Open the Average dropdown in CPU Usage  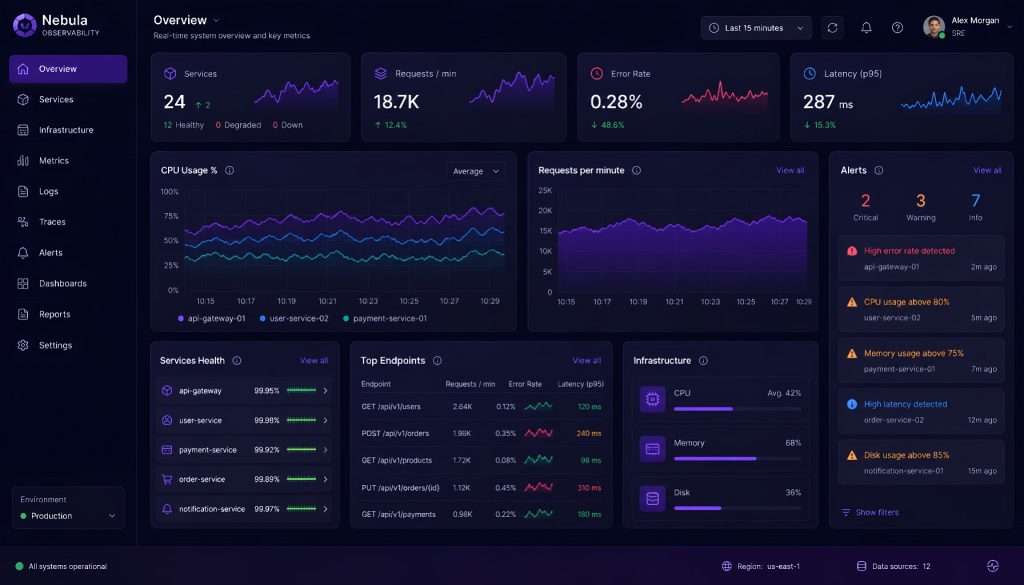tap(476, 171)
